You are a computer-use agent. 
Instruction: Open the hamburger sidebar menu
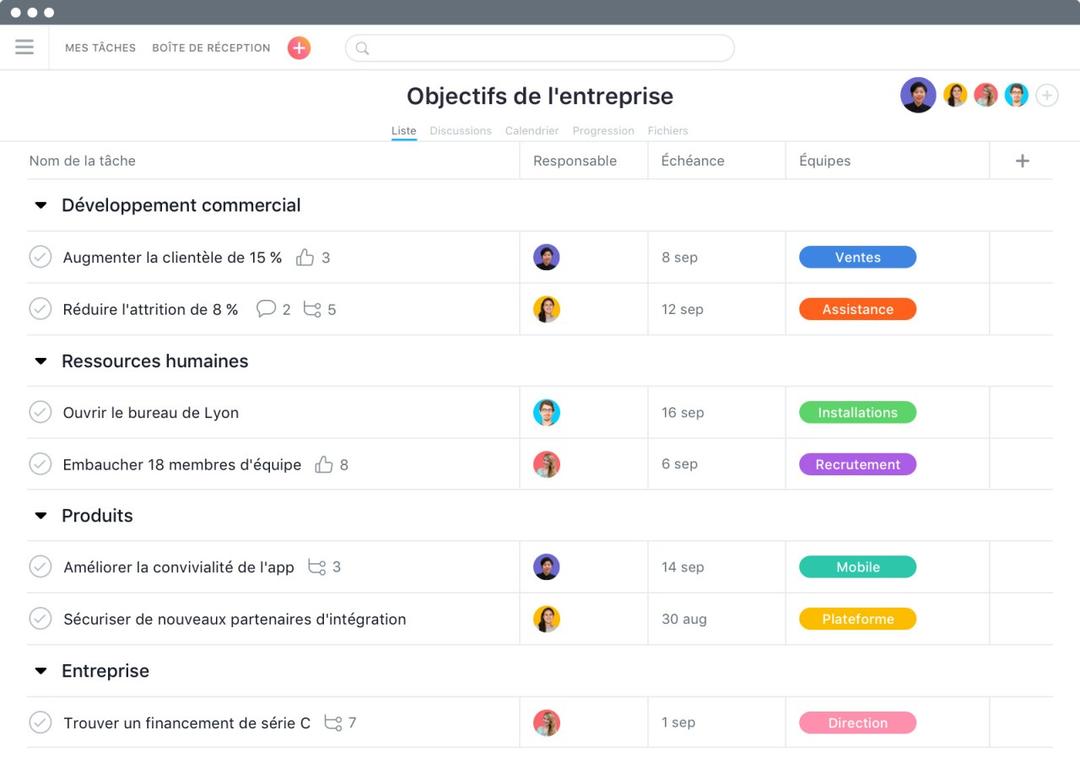(24, 47)
